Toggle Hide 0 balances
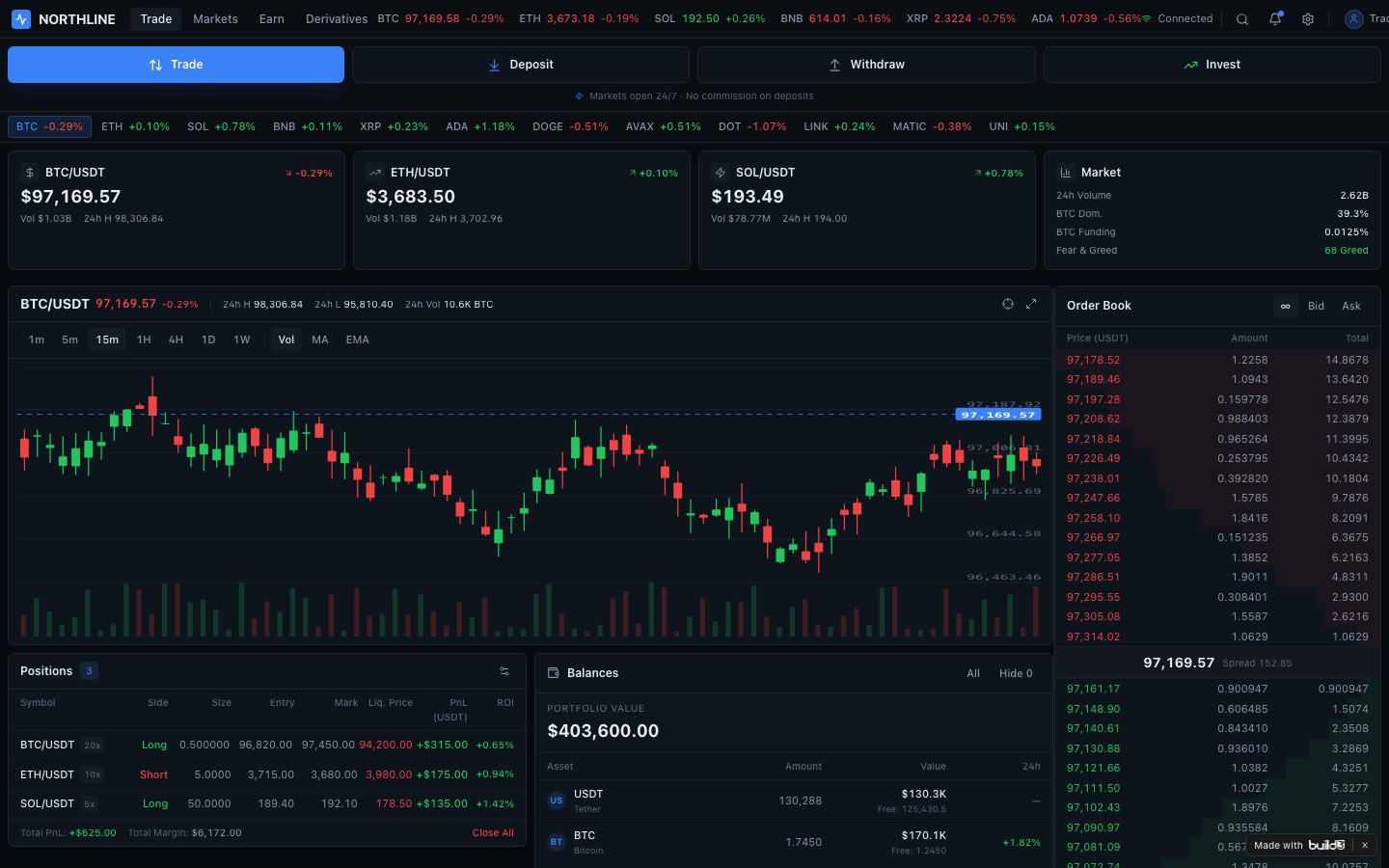Image resolution: width=1389 pixels, height=868 pixels. (x=1016, y=673)
